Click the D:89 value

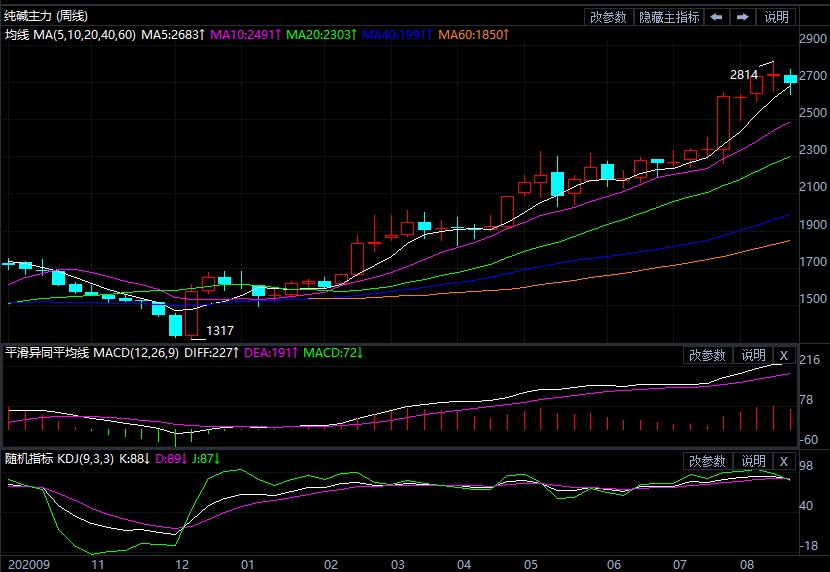point(170,459)
